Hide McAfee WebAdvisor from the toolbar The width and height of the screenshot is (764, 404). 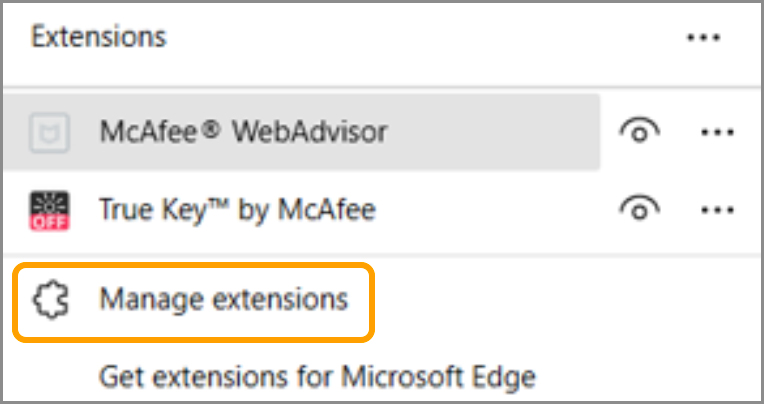(x=639, y=132)
